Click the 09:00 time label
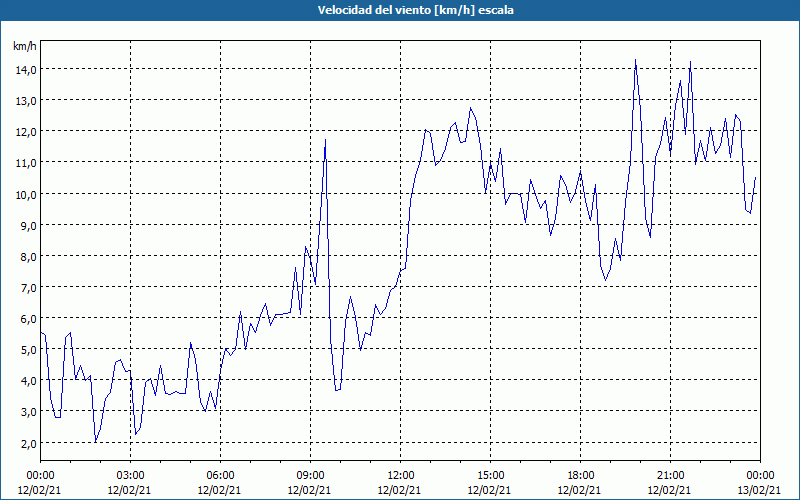Image resolution: width=800 pixels, height=500 pixels. pyautogui.click(x=310, y=476)
